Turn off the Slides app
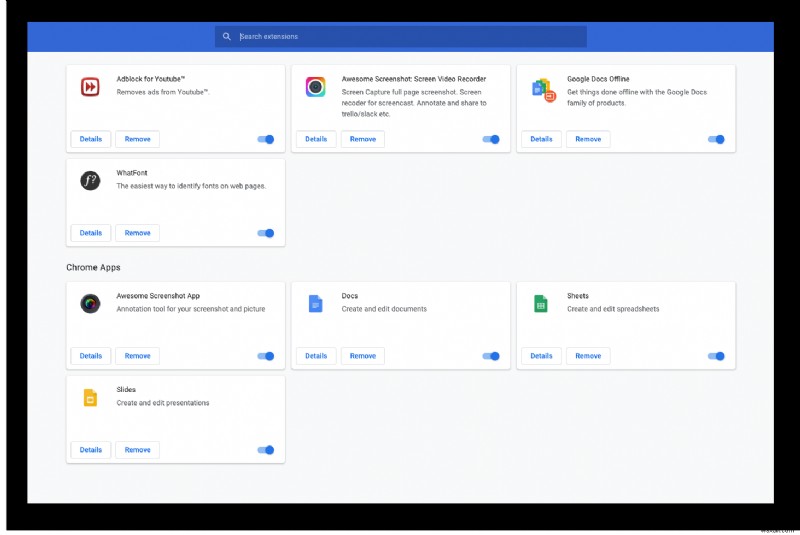This screenshot has width=800, height=535. coord(266,450)
